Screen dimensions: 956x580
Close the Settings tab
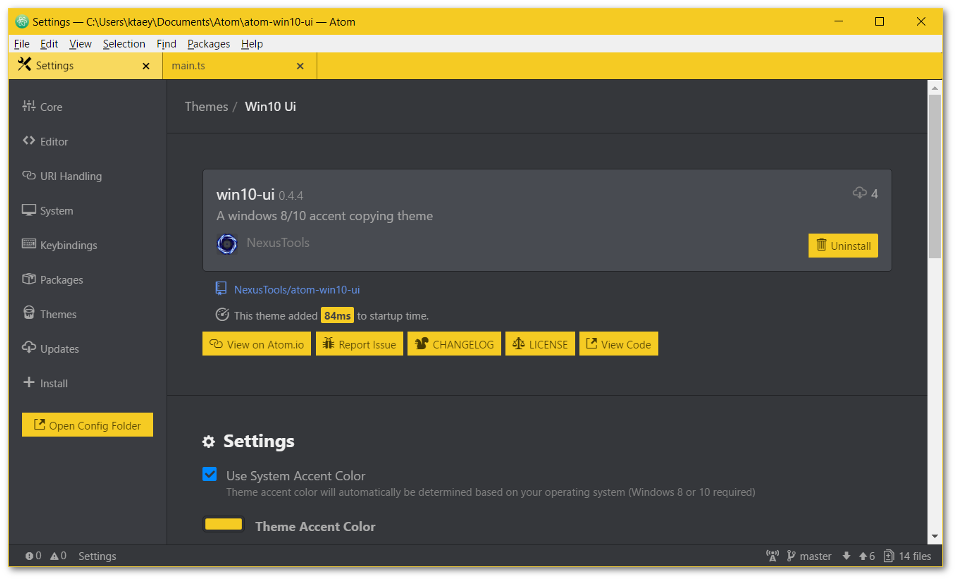146,66
